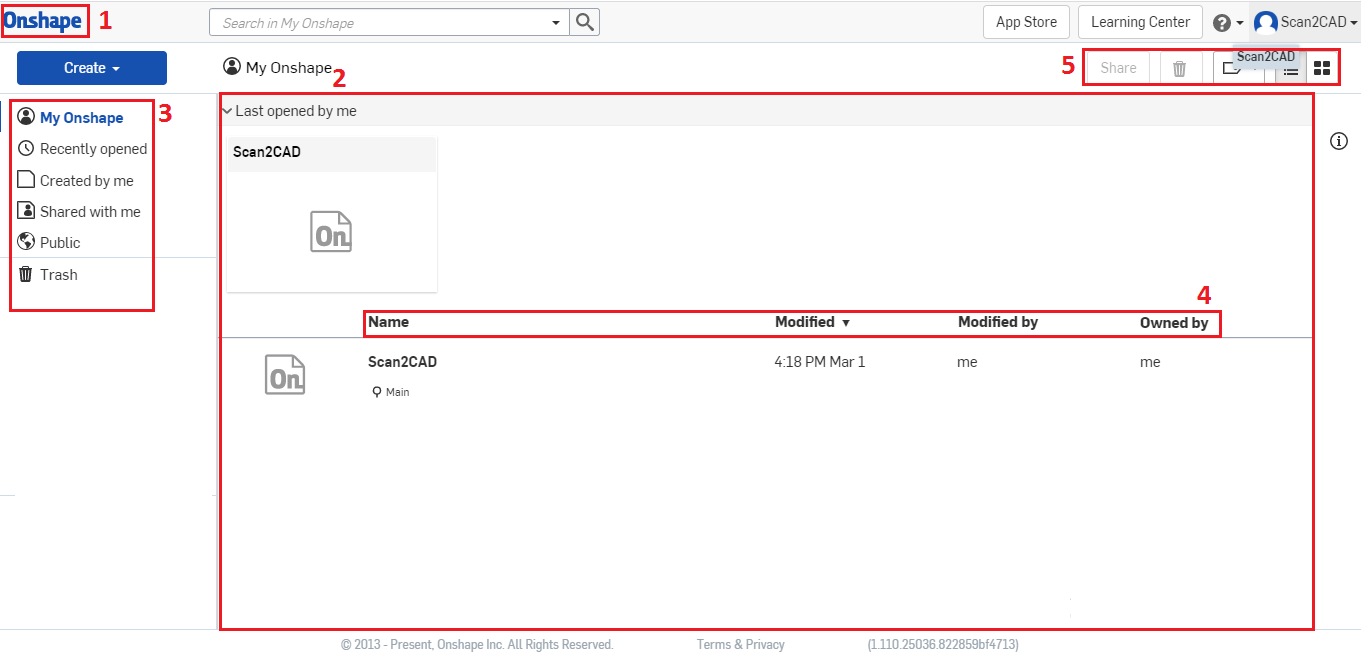Screen dimensions: 1361x659
Task: Click the search magnifier button
Action: pos(585,22)
